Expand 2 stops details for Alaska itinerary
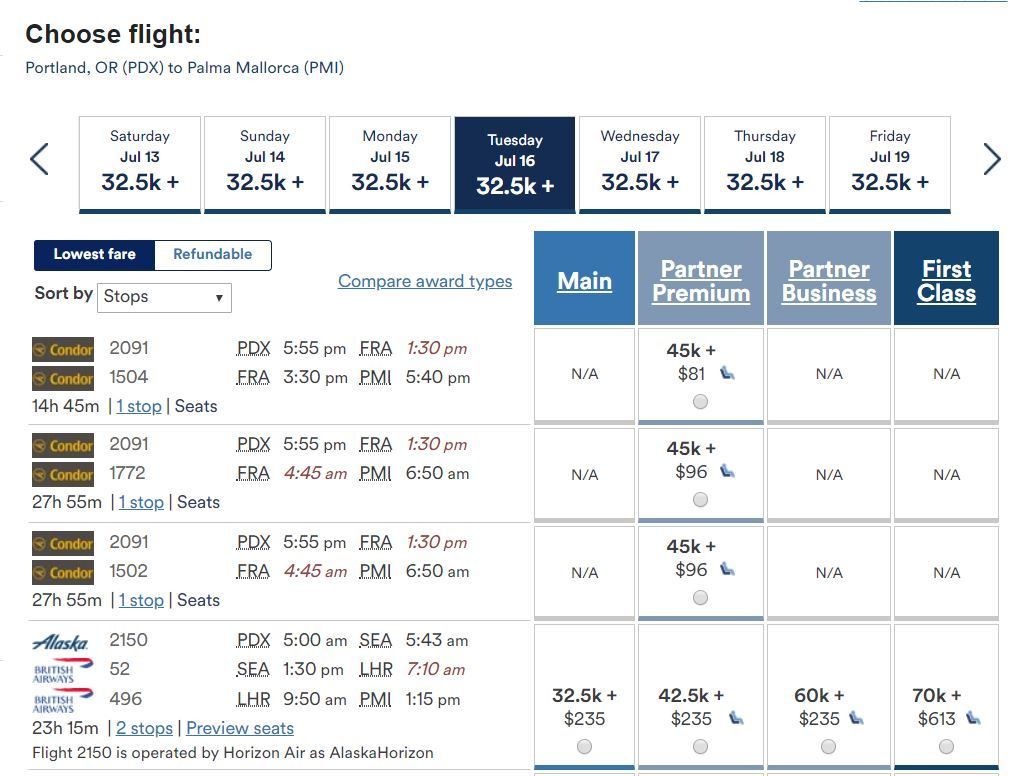 [144, 728]
